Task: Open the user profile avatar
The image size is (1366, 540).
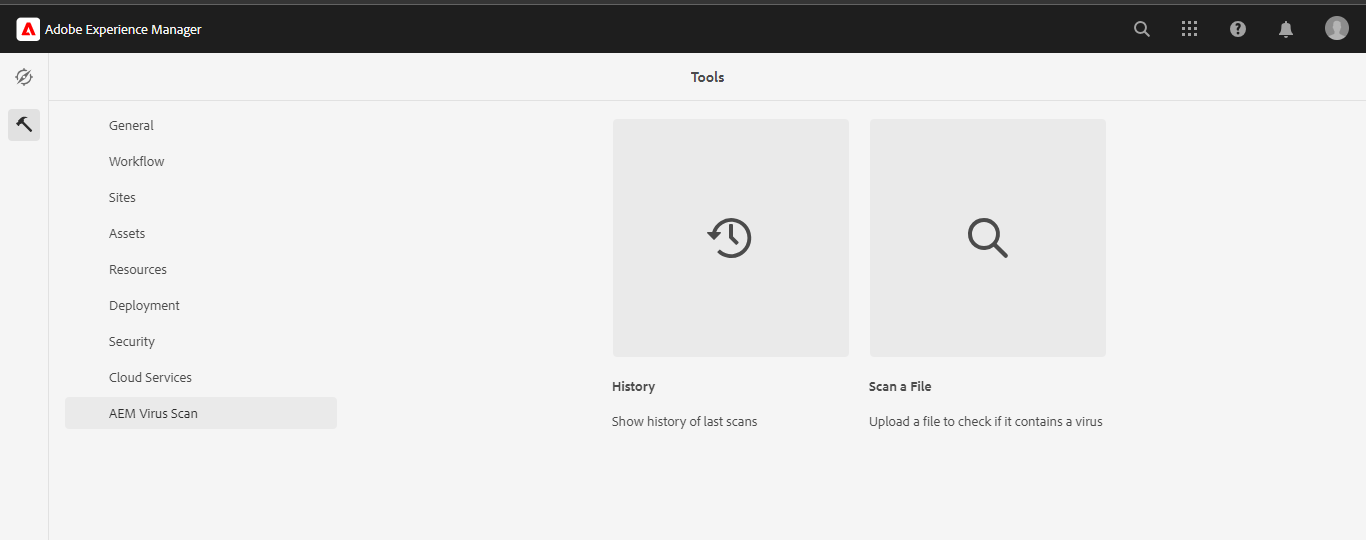Action: coord(1337,28)
